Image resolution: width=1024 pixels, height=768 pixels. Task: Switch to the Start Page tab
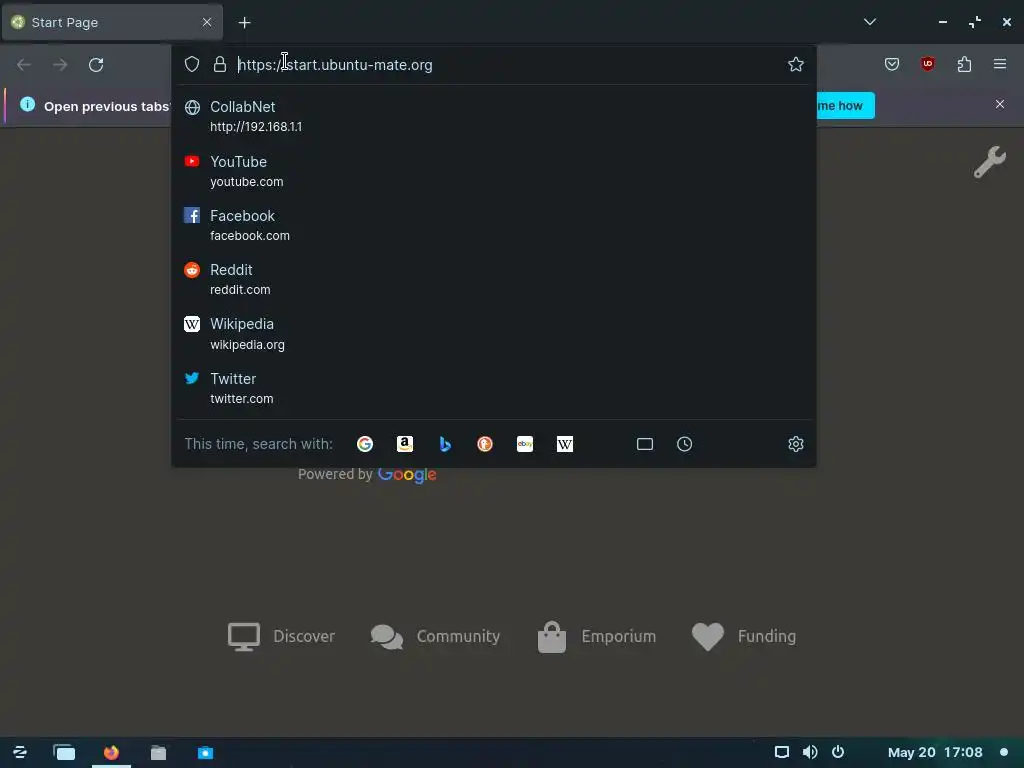pyautogui.click(x=112, y=22)
